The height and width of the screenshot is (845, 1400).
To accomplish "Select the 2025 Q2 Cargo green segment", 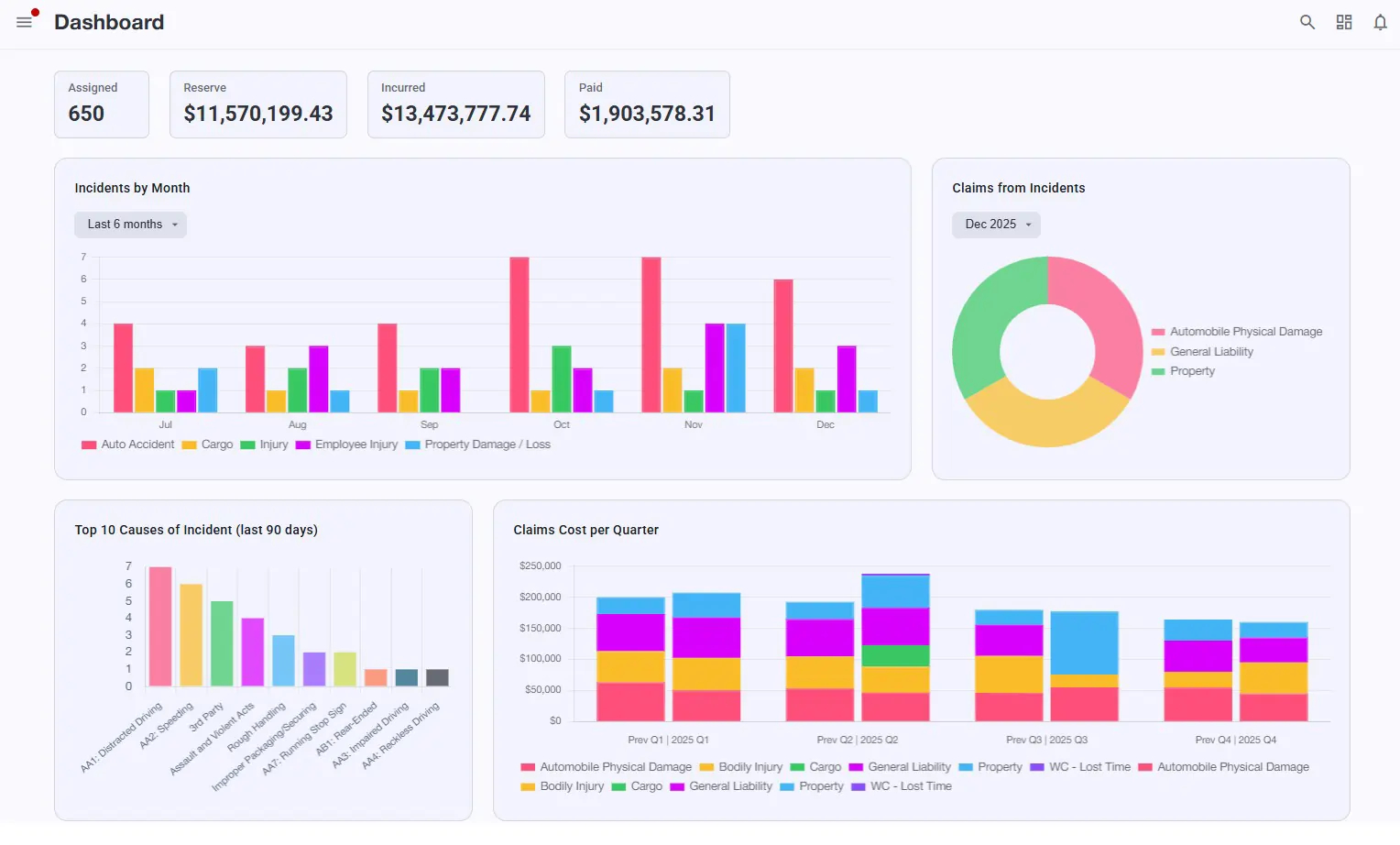I will 895,656.
